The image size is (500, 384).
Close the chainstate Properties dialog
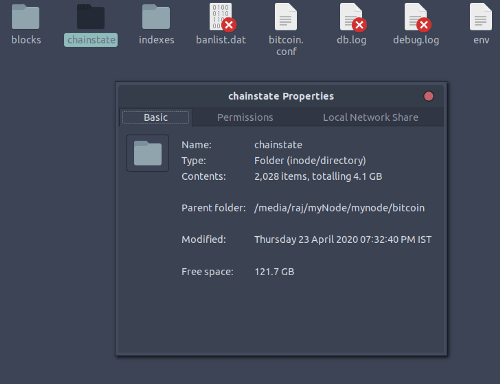coord(429,96)
